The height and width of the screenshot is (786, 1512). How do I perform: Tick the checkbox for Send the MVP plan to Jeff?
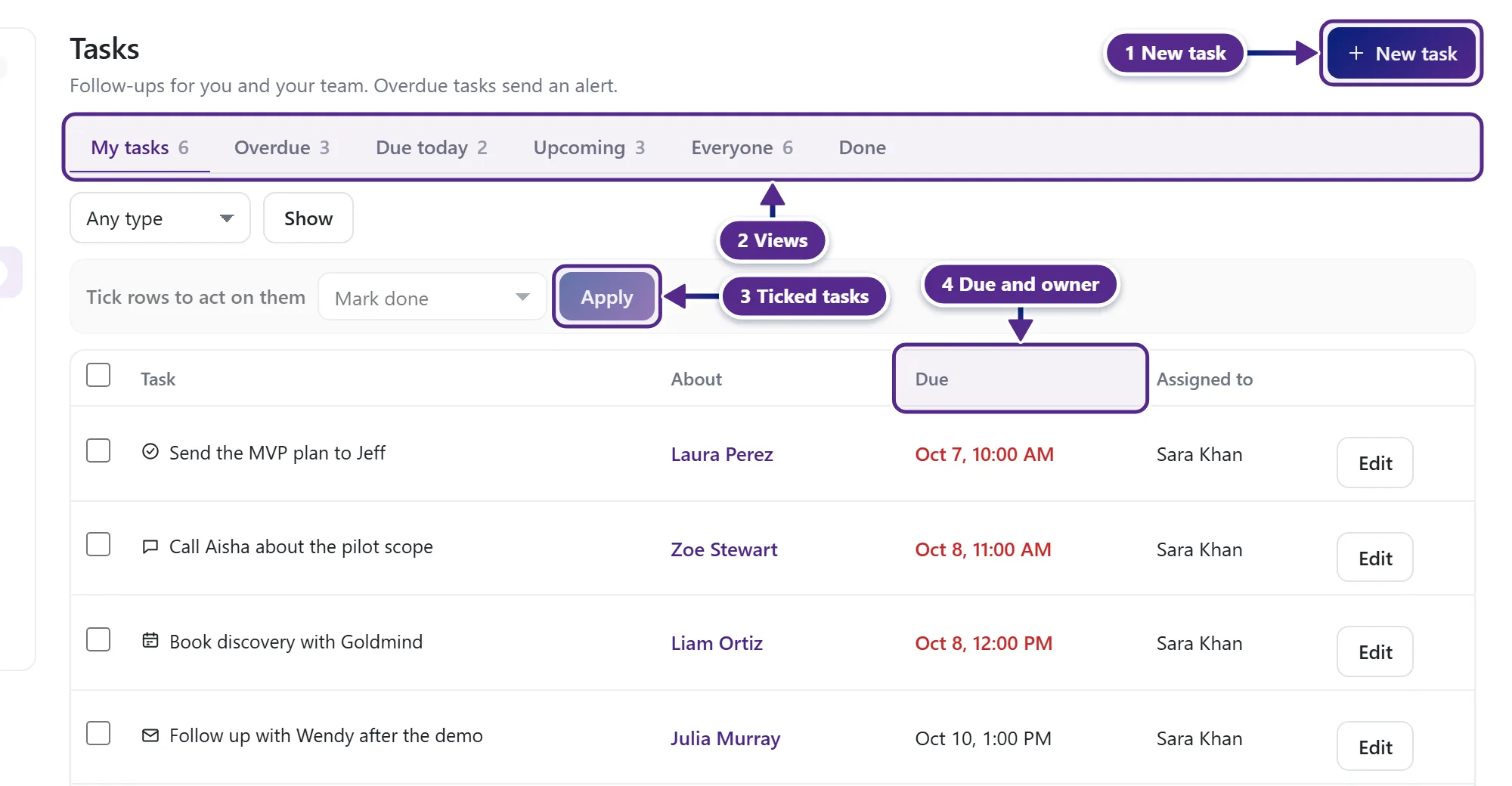98,450
